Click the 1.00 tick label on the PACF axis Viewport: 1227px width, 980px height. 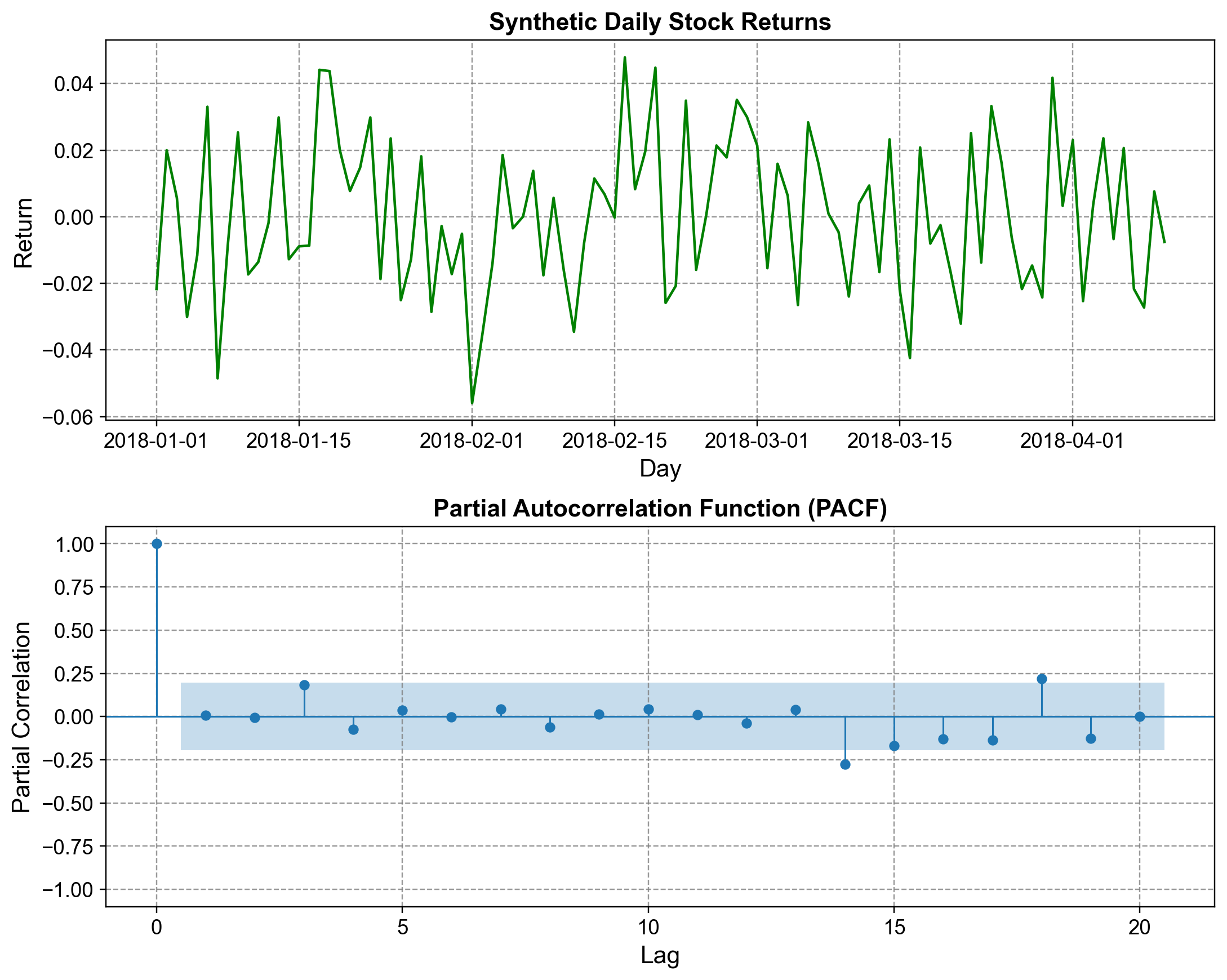(x=75, y=545)
